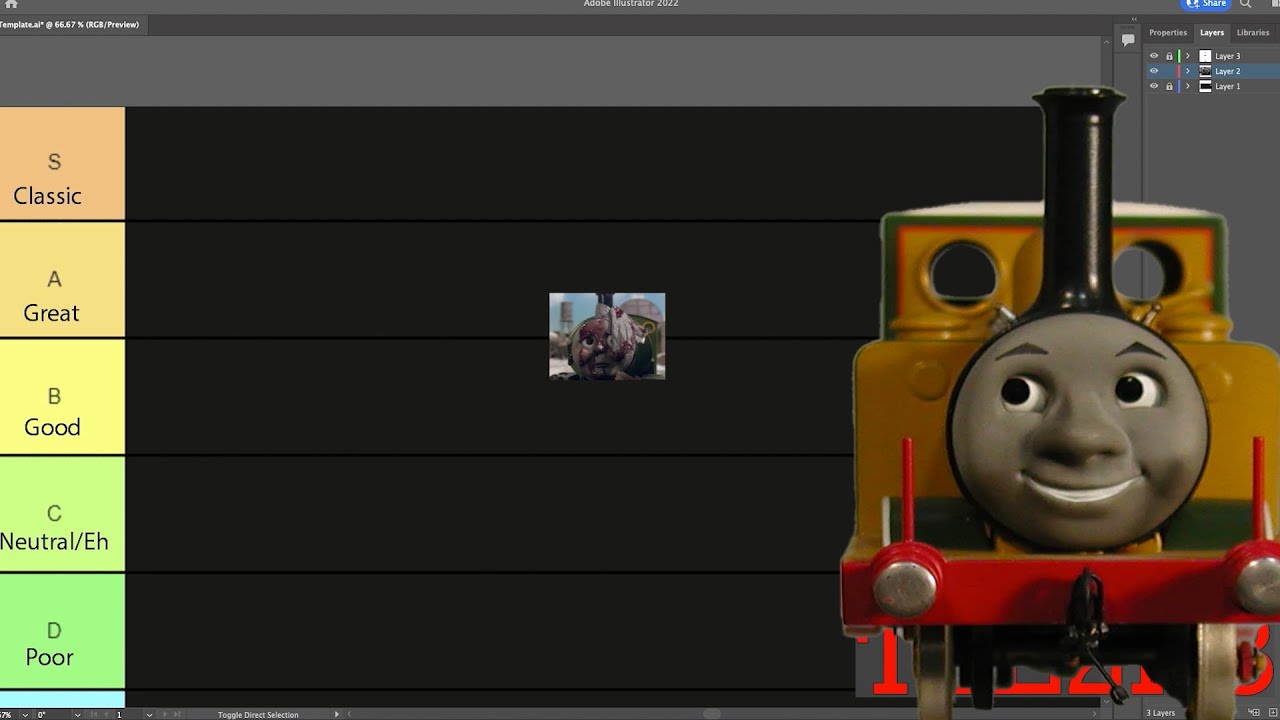This screenshot has height=720, width=1280.
Task: Click the S Classic tier label
Action: pos(62,163)
